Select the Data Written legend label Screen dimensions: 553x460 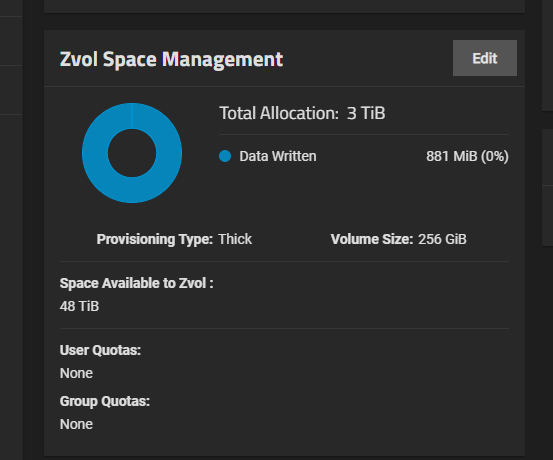point(278,156)
